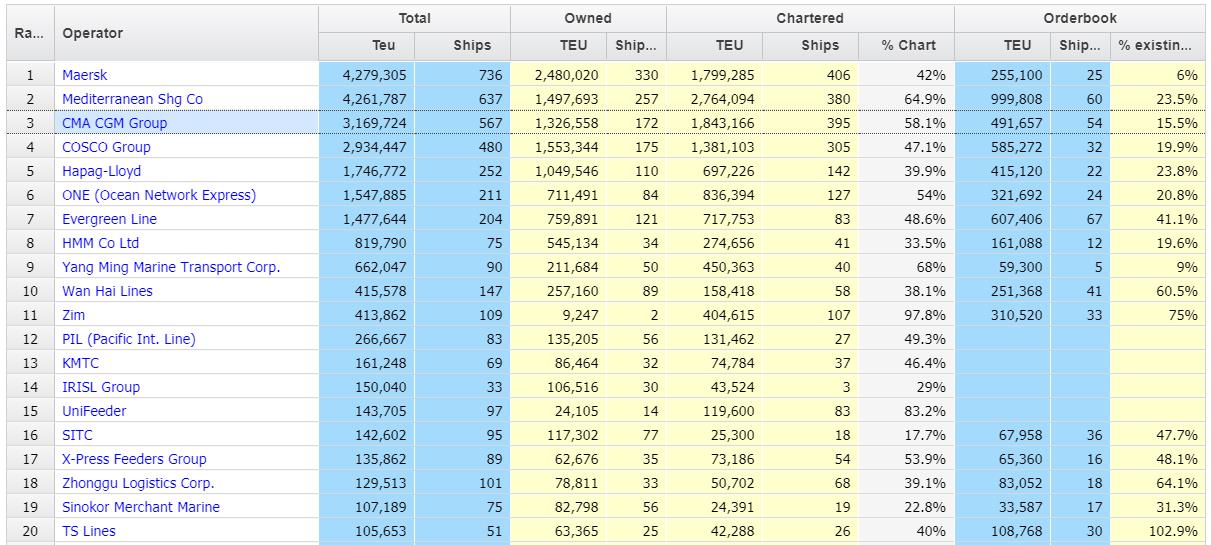This screenshot has height=545, width=1211.
Task: Open the CMA CGM Group link
Action: pyautogui.click(x=114, y=123)
